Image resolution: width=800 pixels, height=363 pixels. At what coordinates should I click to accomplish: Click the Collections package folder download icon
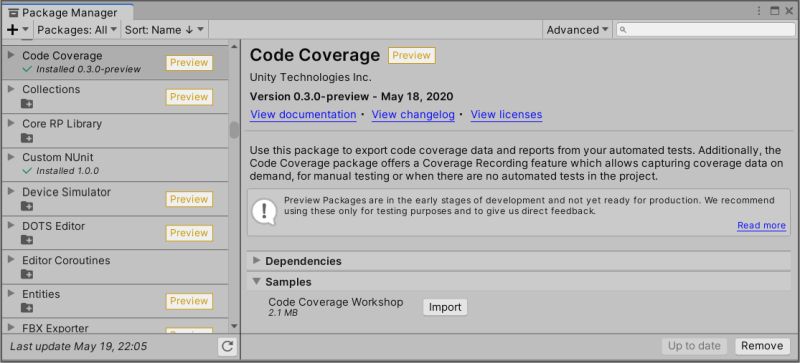point(27,104)
